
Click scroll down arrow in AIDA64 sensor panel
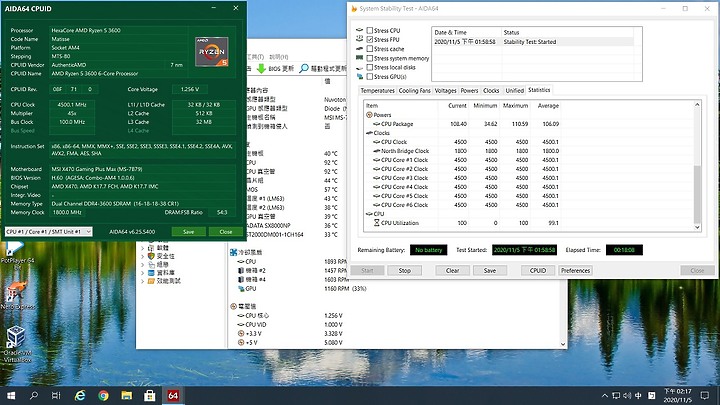tap(563, 344)
